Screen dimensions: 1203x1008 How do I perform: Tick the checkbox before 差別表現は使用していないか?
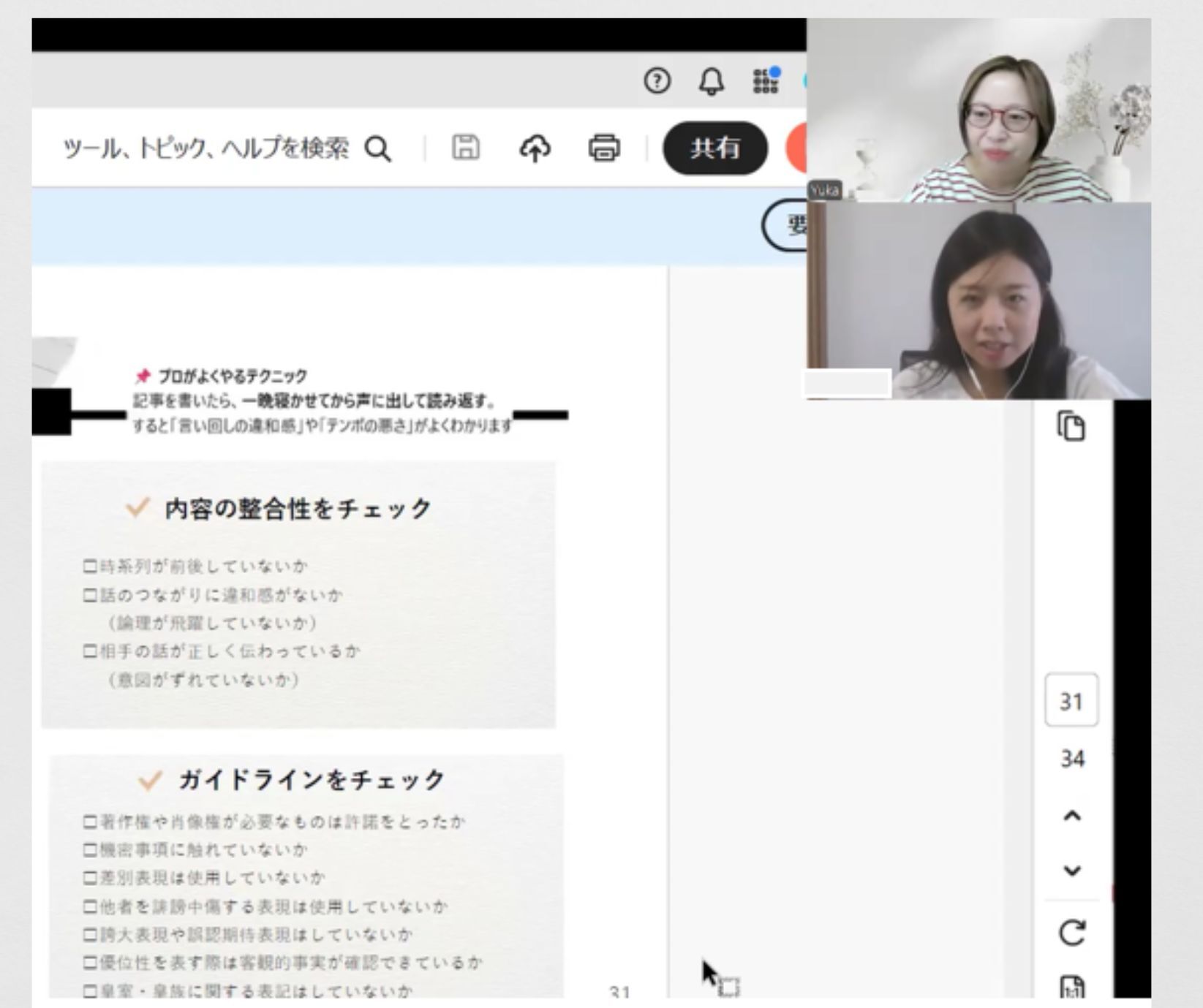point(90,878)
